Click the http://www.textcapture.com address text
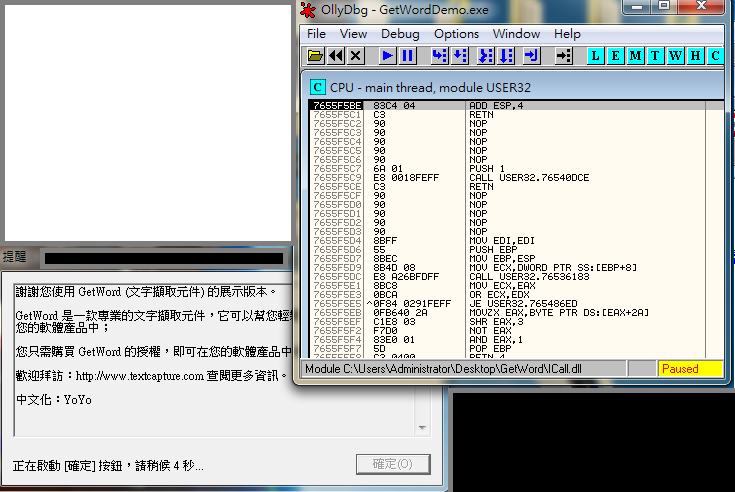 click(x=140, y=376)
